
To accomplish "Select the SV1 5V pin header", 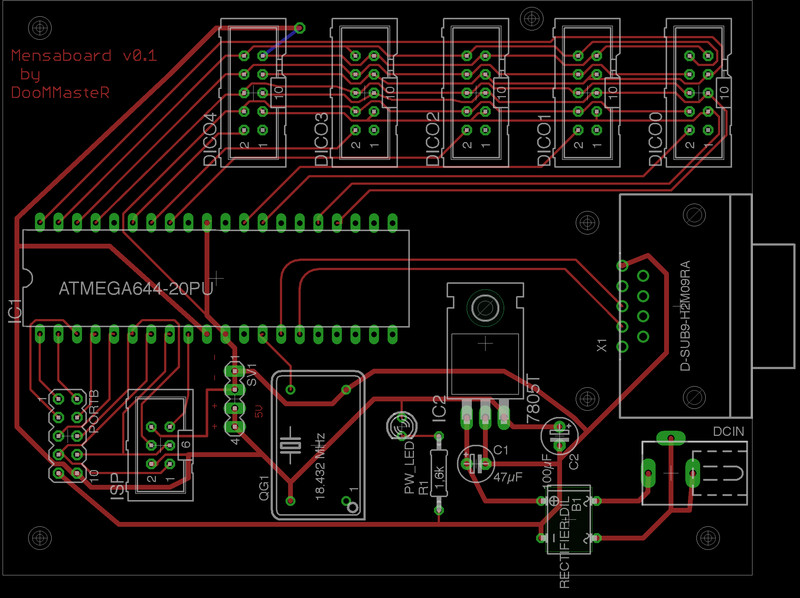I will (x=235, y=400).
